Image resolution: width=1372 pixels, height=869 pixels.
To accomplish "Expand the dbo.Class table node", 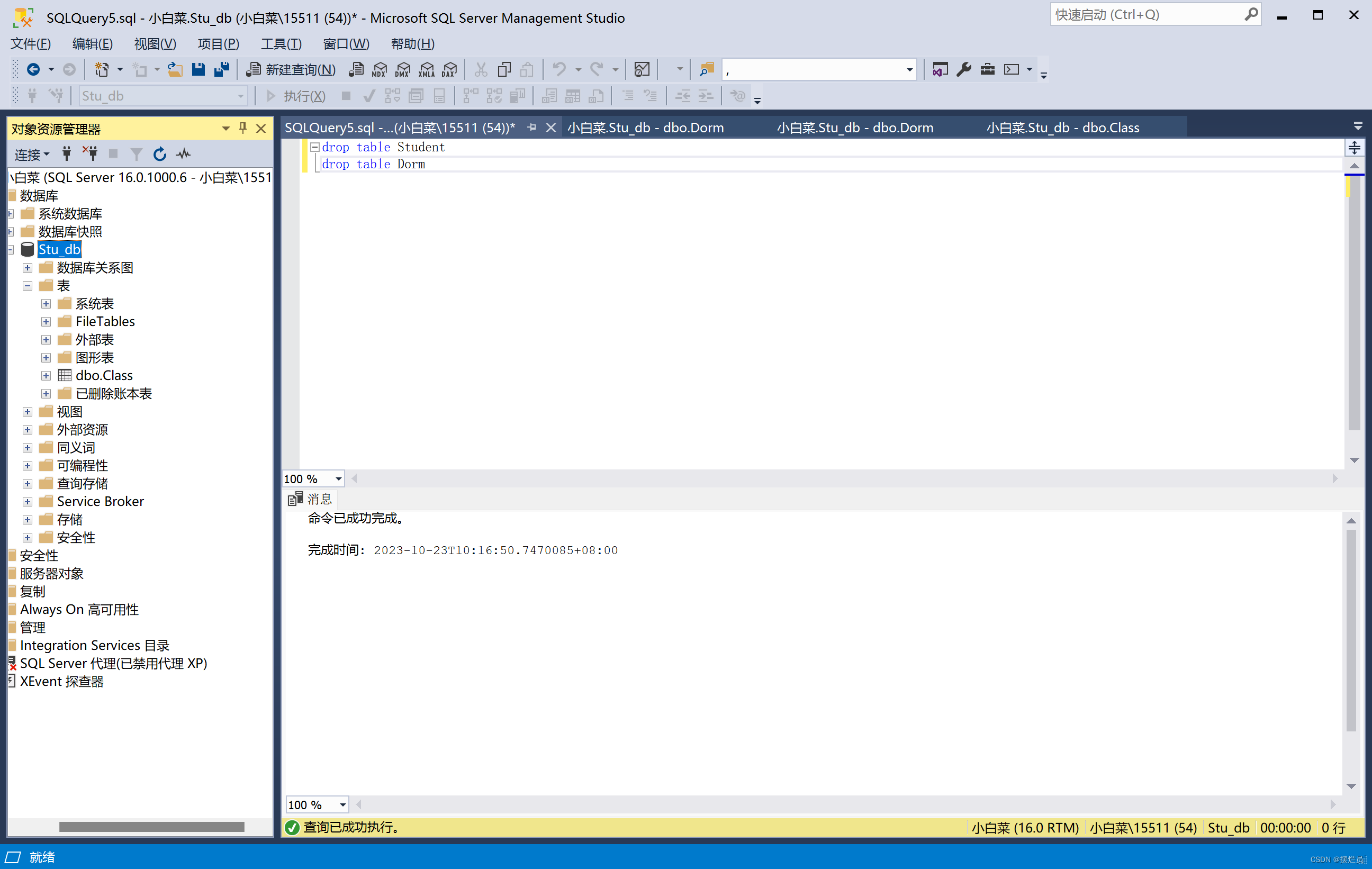I will click(x=46, y=376).
